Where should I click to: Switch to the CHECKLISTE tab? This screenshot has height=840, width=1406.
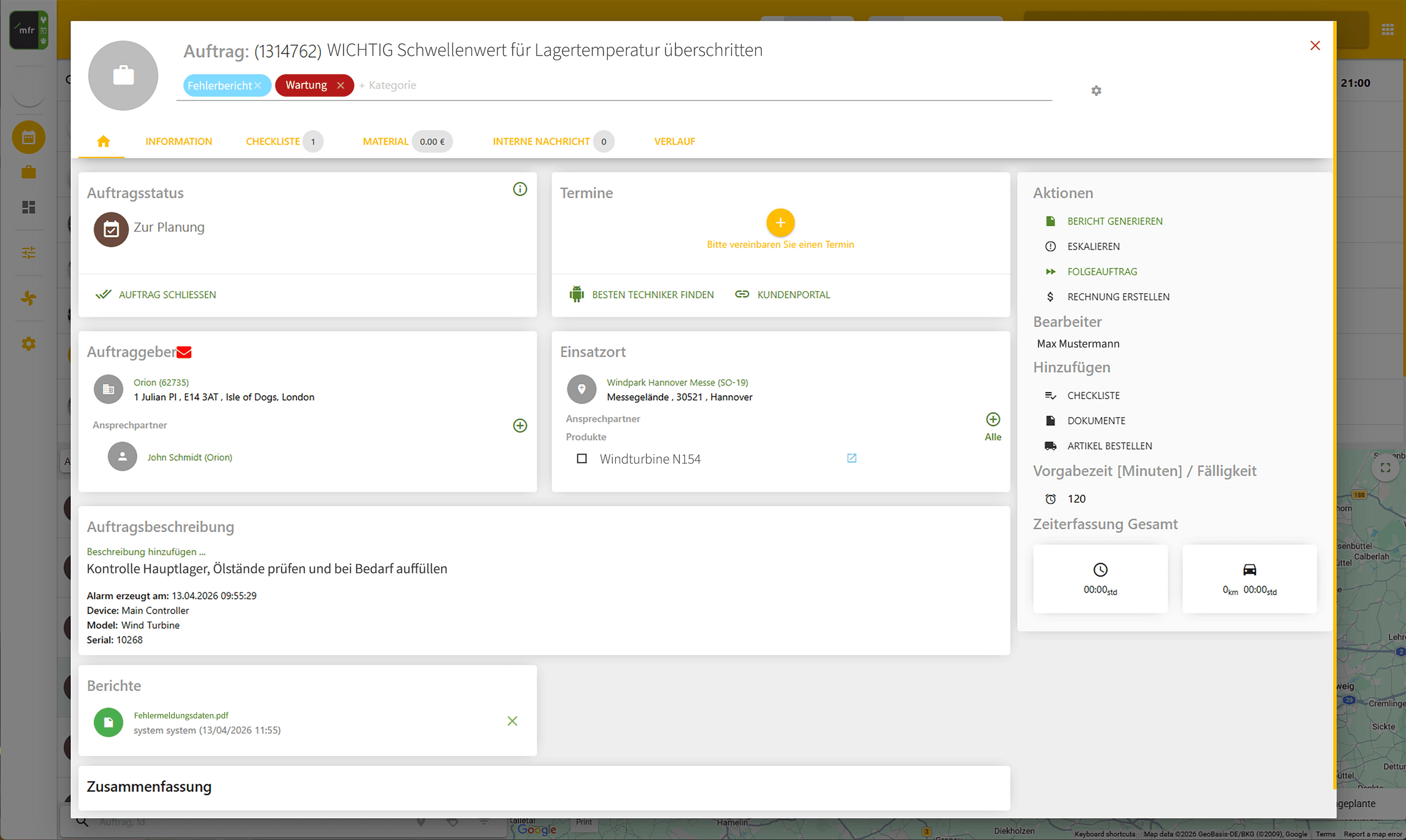(284, 142)
